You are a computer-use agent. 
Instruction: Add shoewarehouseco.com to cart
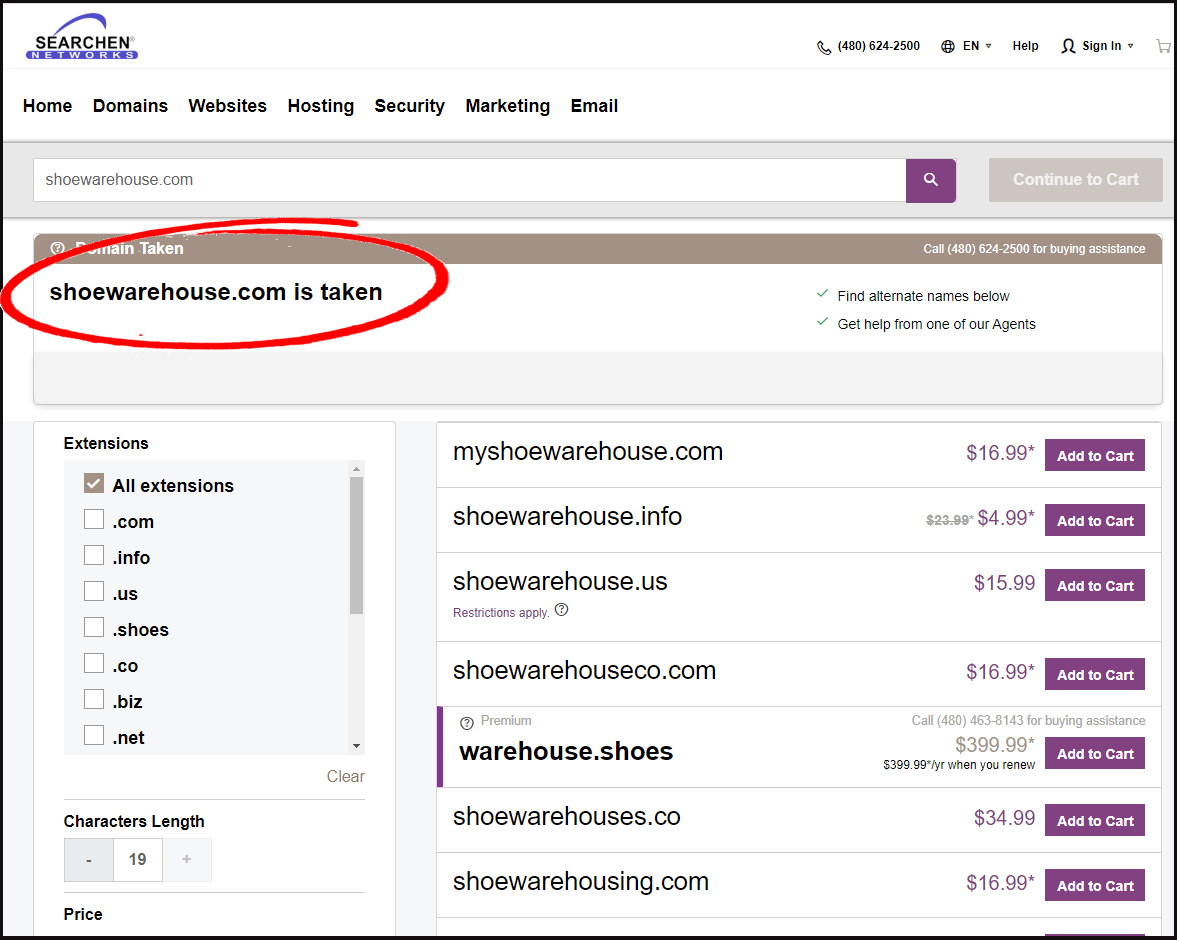[1095, 675]
